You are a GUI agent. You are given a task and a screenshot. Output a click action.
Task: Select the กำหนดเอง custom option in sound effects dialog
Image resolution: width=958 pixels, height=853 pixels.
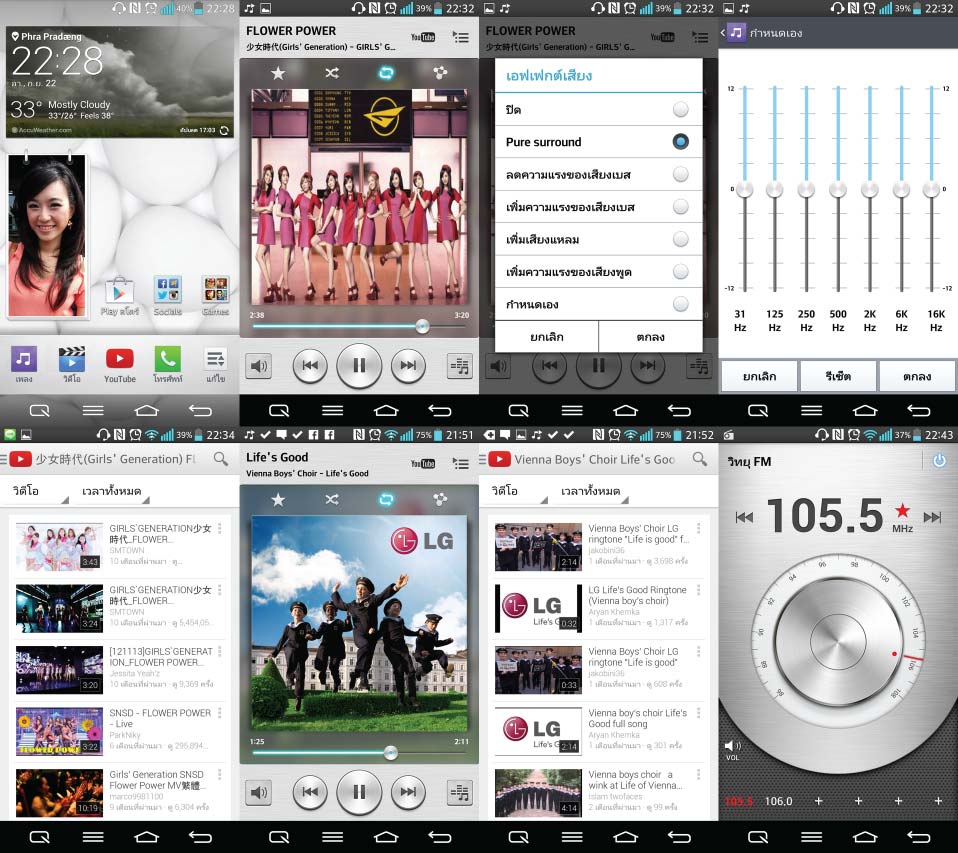coord(598,304)
